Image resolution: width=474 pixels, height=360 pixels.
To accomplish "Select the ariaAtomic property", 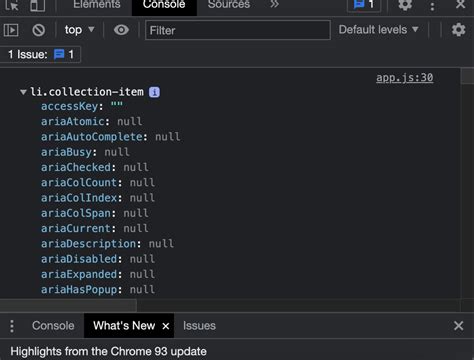I will [73, 121].
